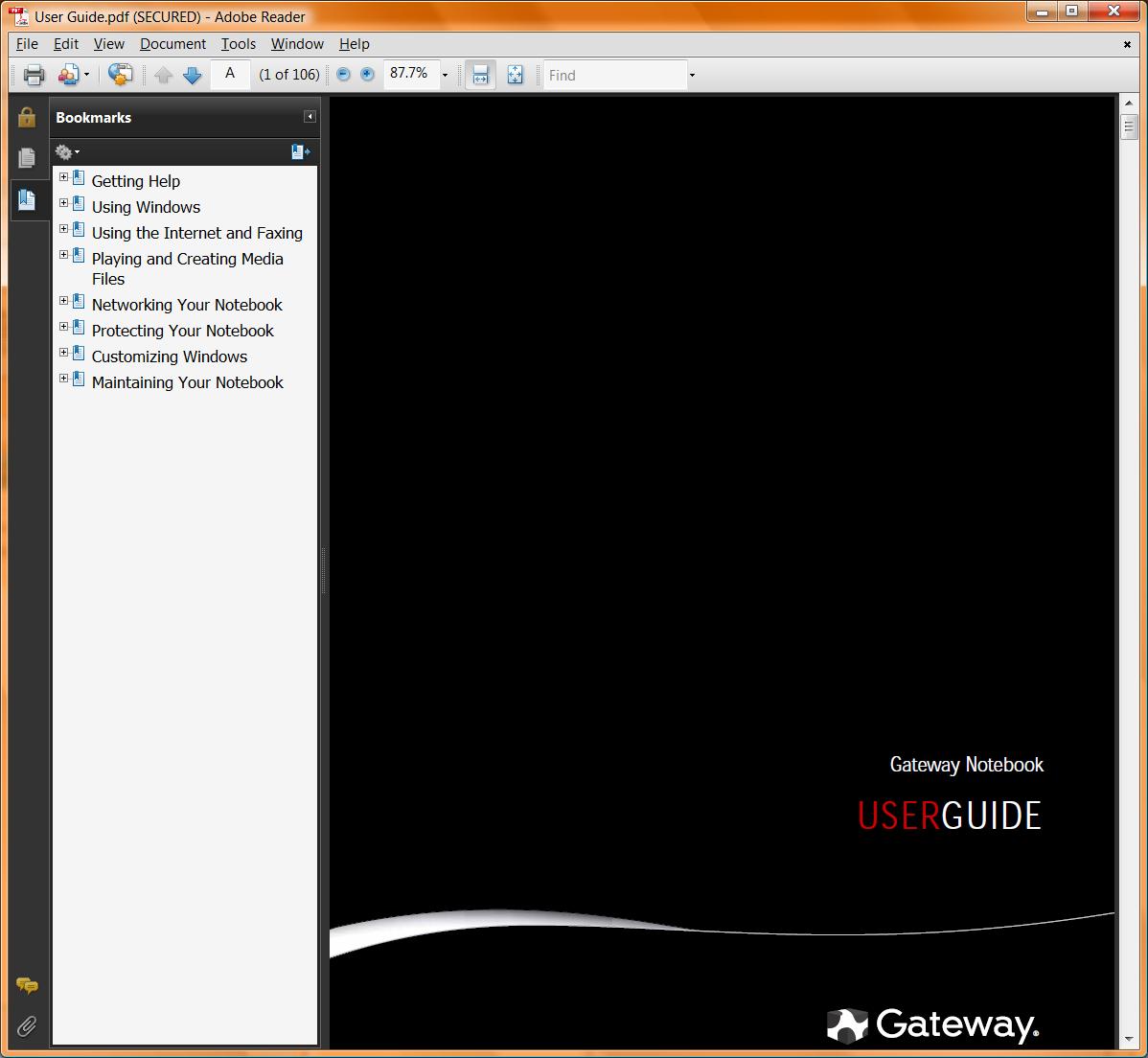Jump to Networking Your Notebook bookmark
1148x1058 pixels.
(x=187, y=305)
